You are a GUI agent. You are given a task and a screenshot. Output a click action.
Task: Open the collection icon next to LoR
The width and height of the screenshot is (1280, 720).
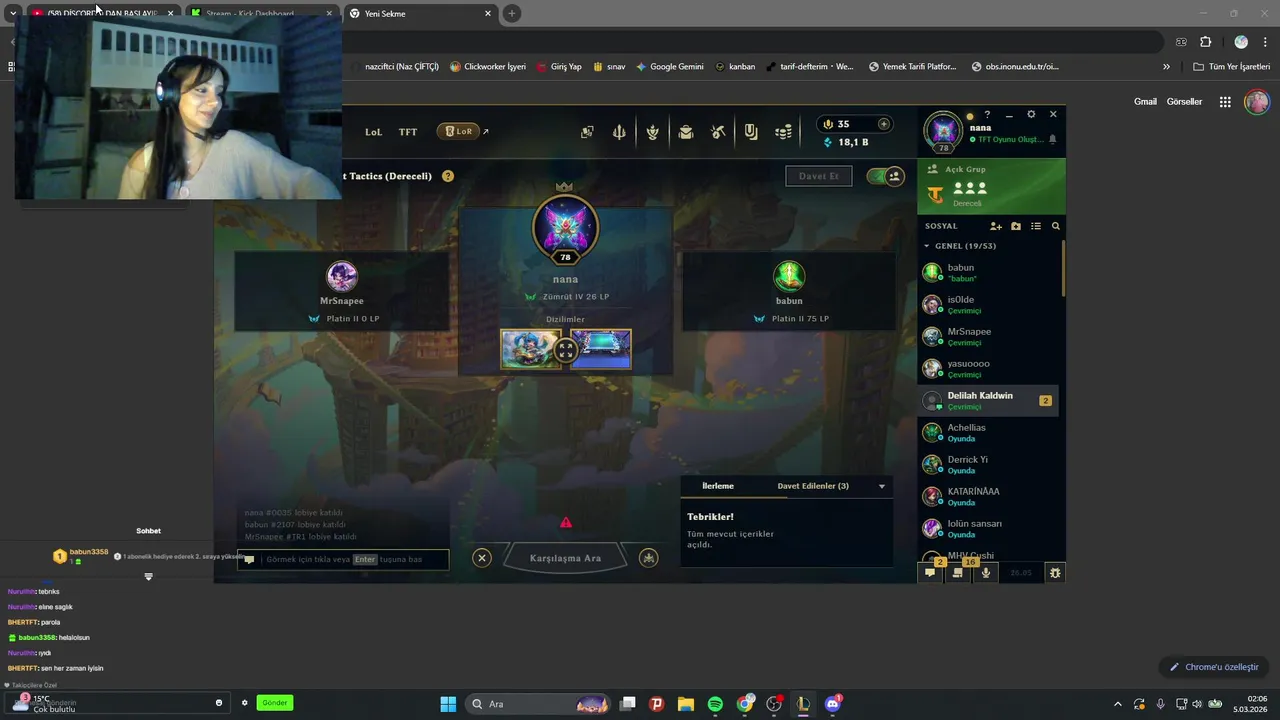coord(587,132)
